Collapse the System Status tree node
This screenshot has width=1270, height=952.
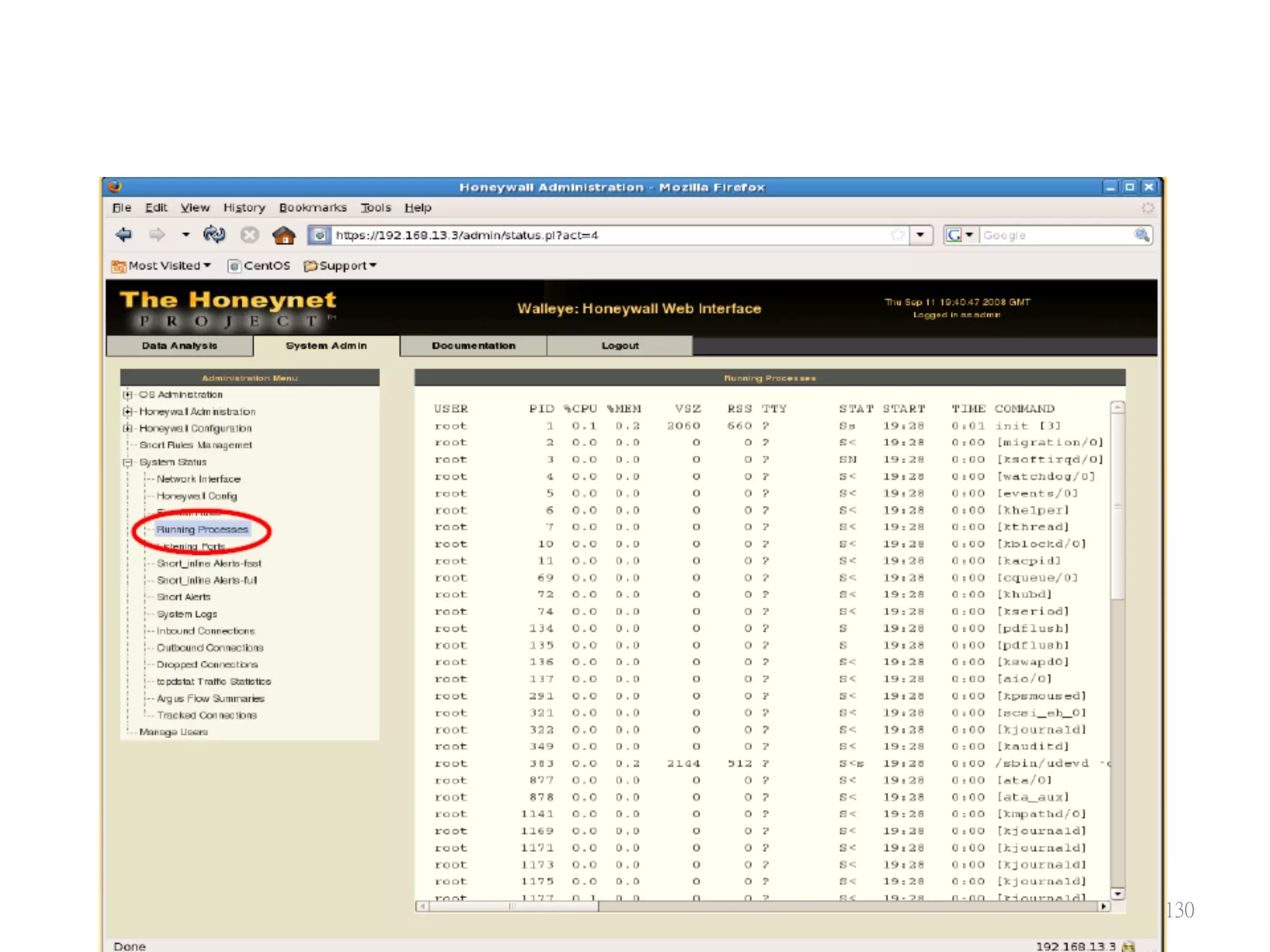click(x=128, y=462)
